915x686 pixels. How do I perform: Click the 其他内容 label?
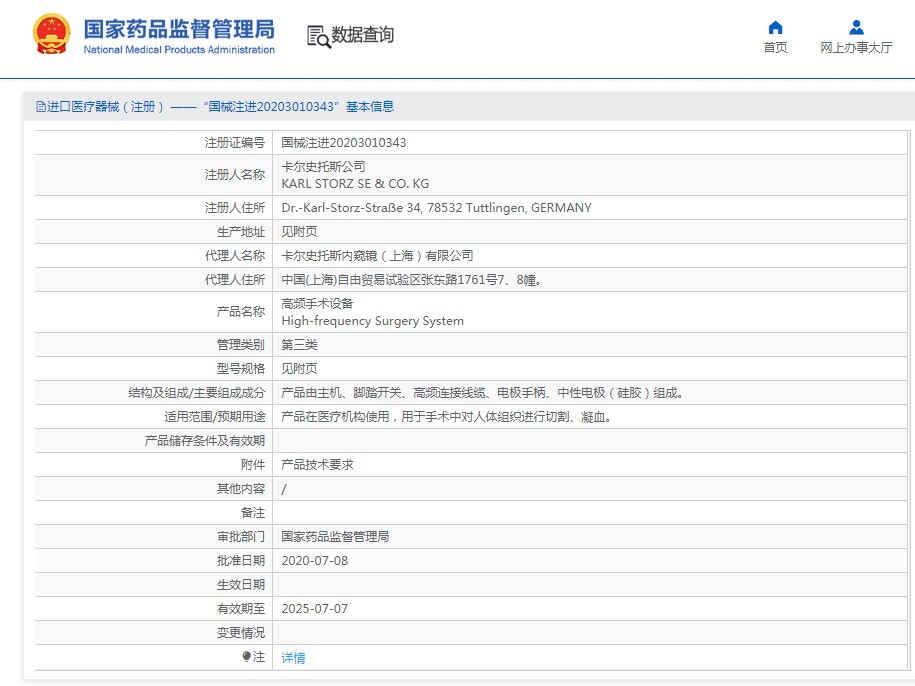(240, 489)
